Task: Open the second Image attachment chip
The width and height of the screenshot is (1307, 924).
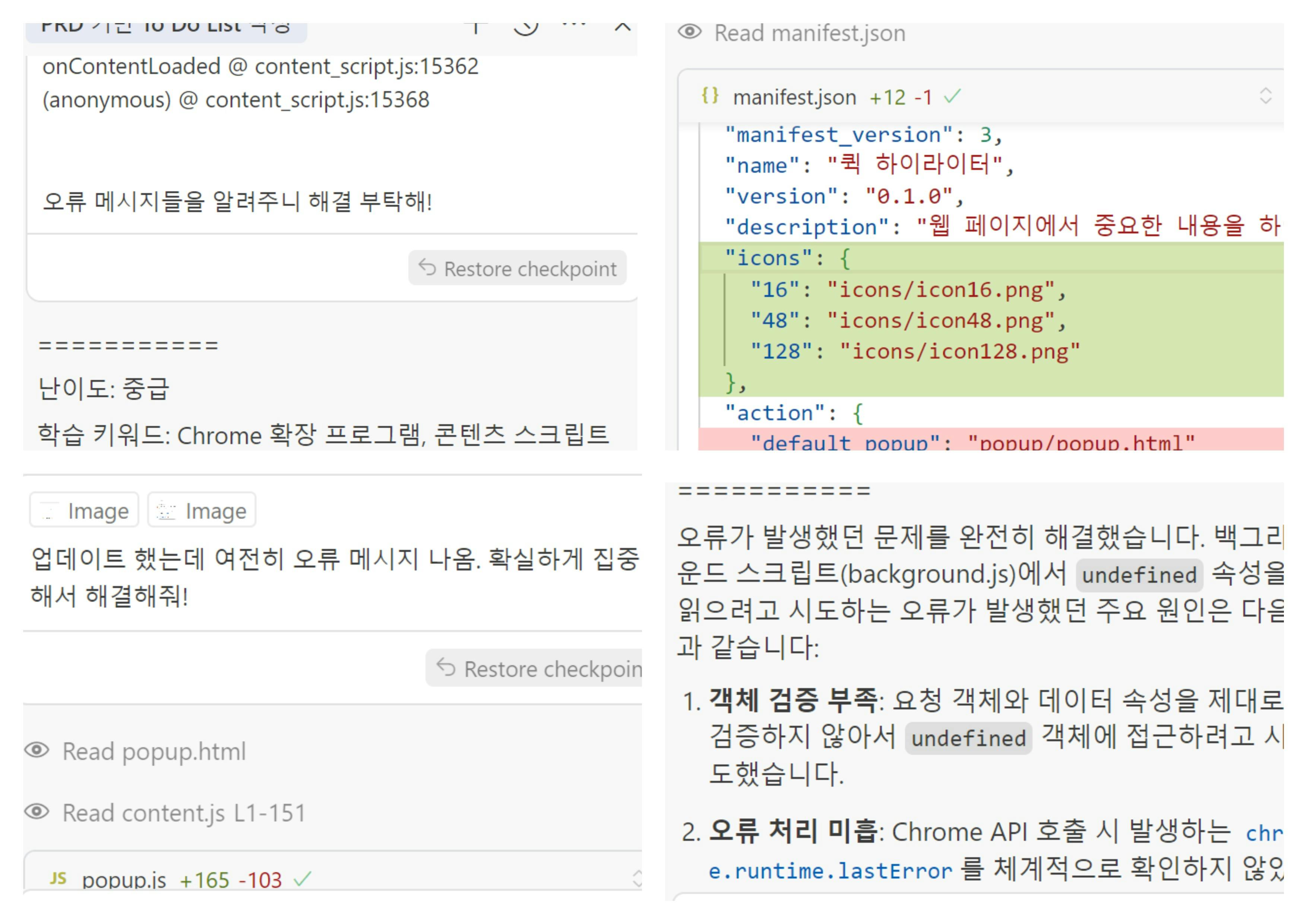Action: point(202,510)
